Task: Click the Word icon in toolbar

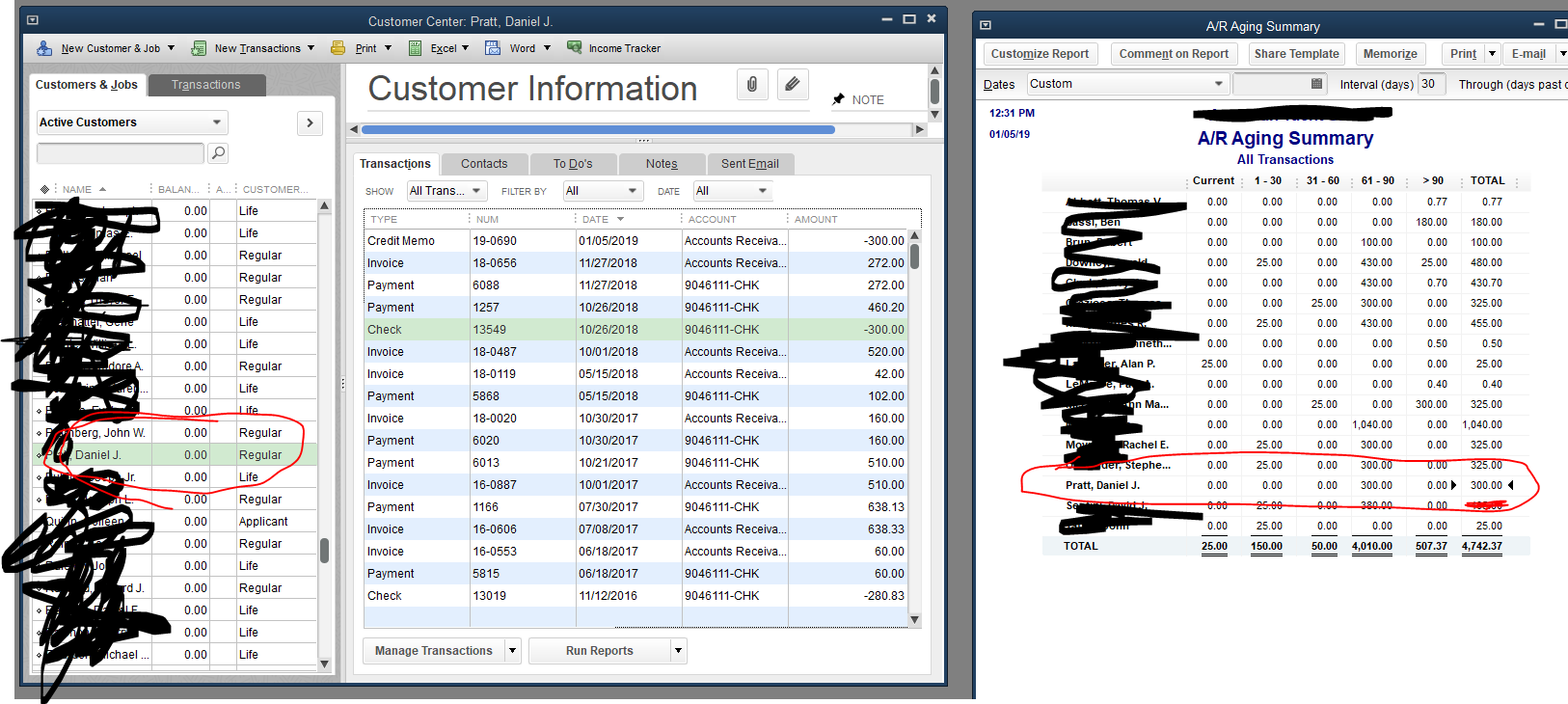Action: click(493, 48)
